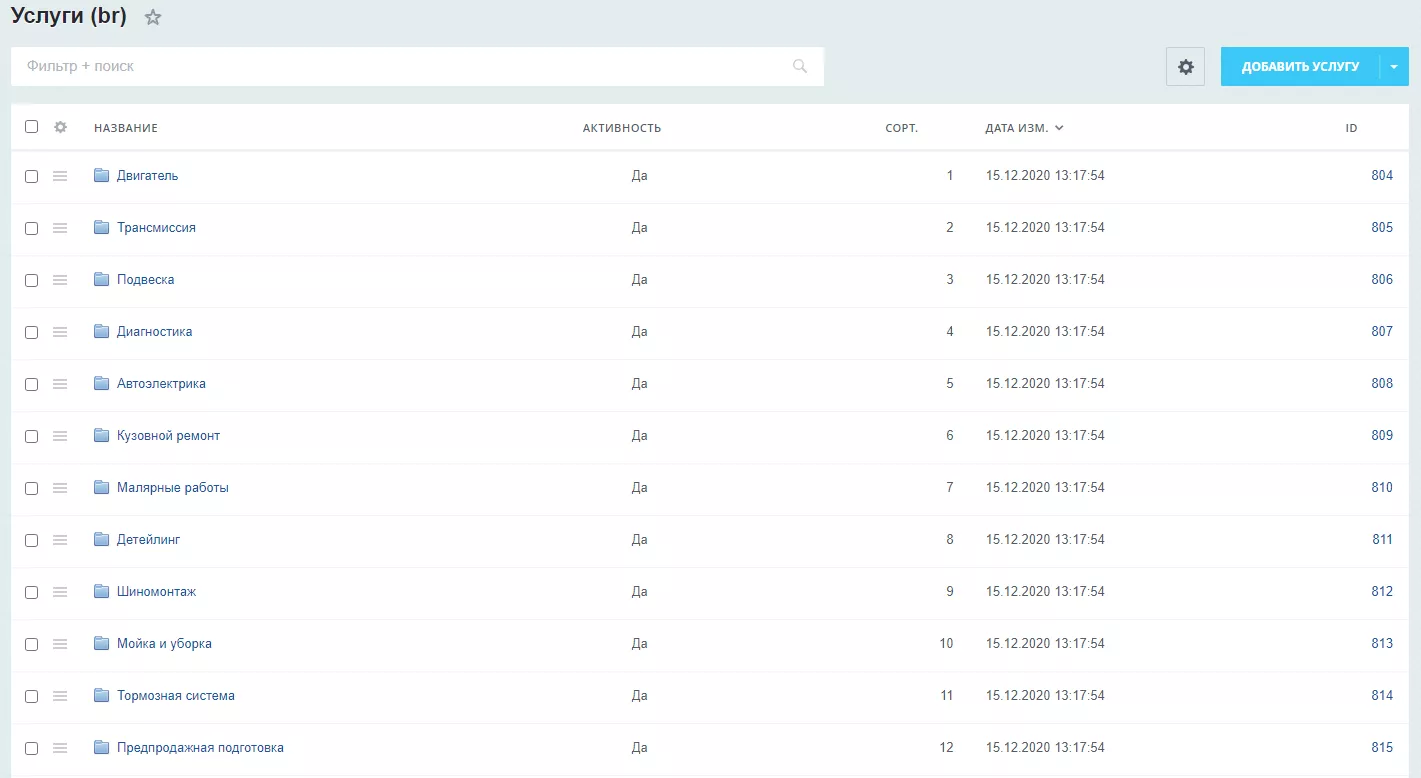
Task: Click folder icon of Диагностика
Action: pyautogui.click(x=101, y=331)
